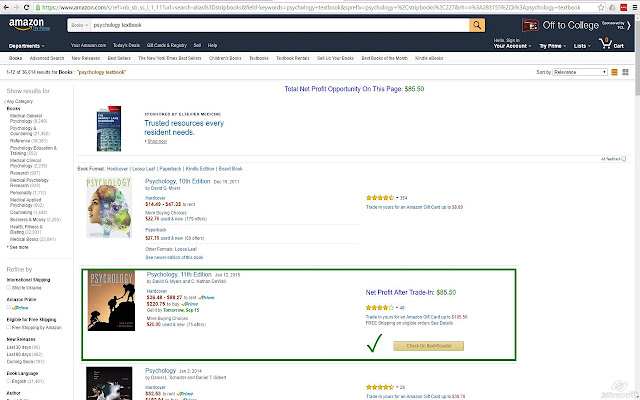Switch to grid view layout icon
Image resolution: width=640 pixels, height=400 pixels.
coord(625,72)
